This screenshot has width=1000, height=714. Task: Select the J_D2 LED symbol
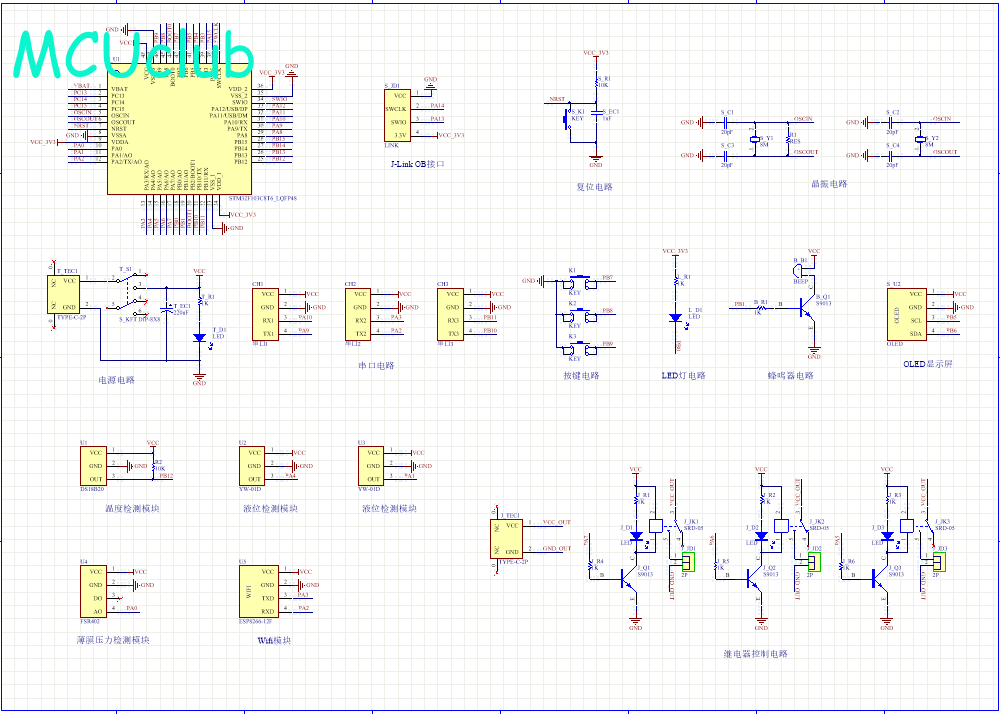(x=761, y=537)
